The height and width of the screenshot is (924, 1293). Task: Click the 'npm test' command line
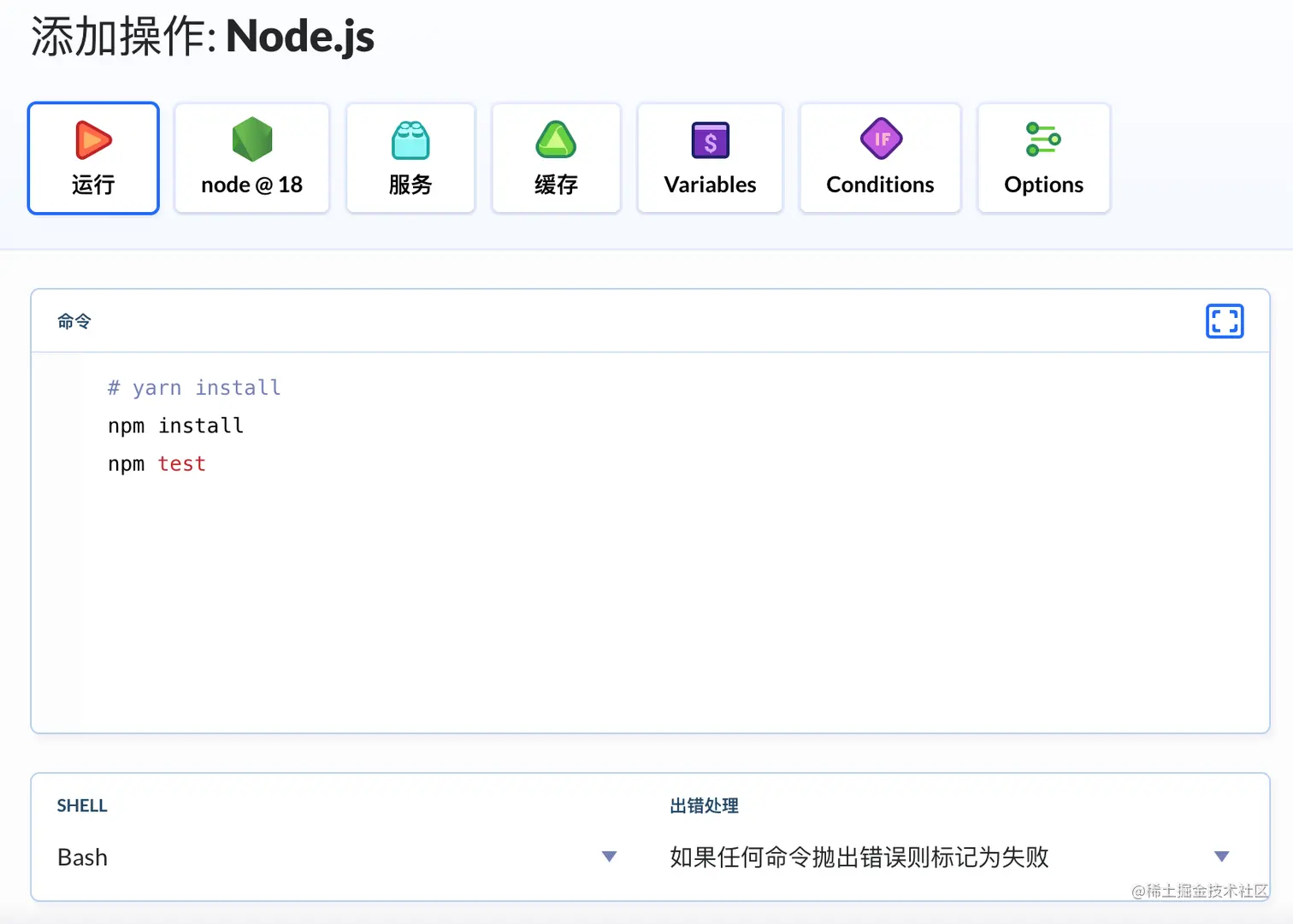coord(156,463)
